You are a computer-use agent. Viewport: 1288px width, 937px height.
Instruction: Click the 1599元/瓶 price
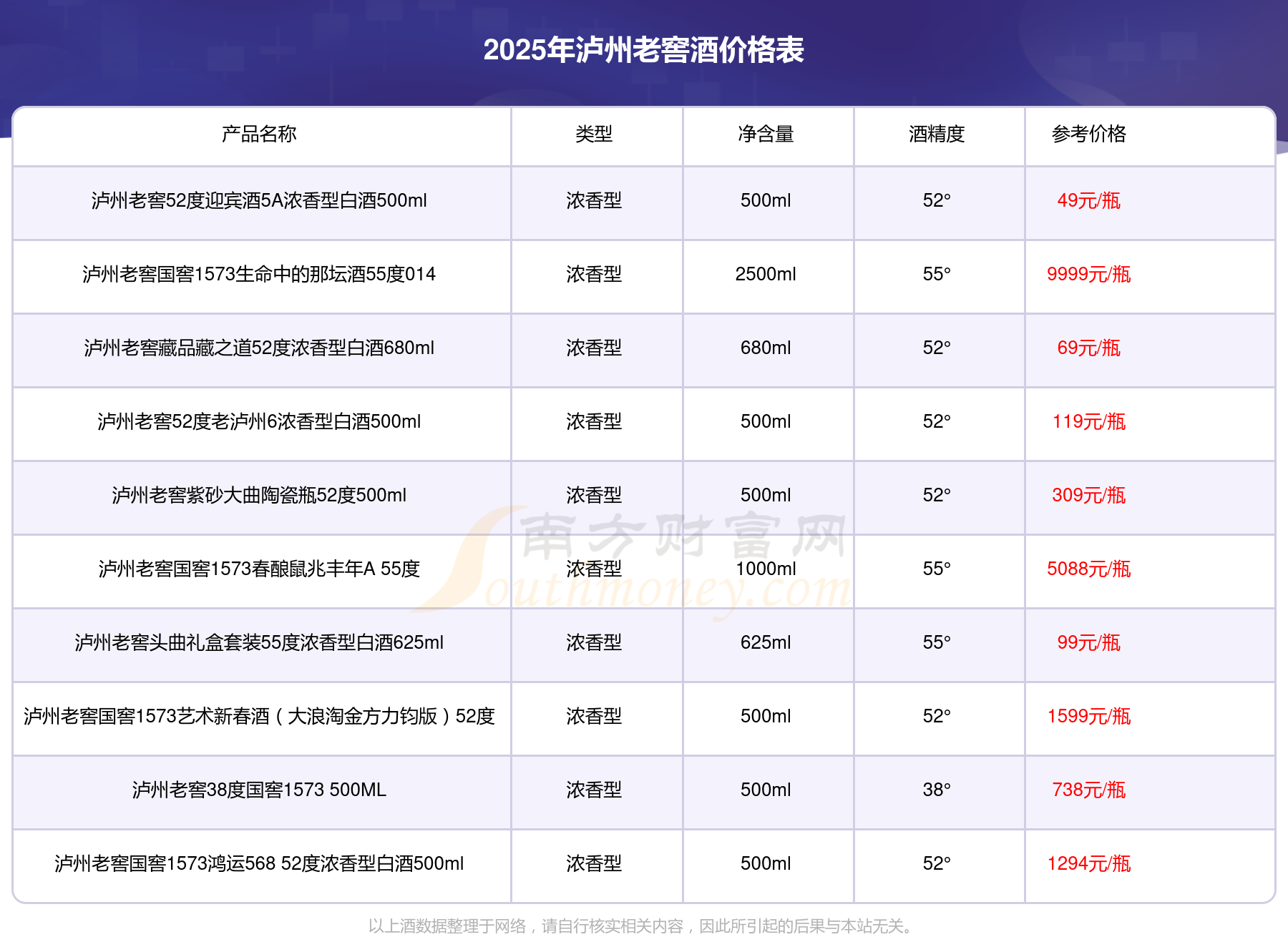click(x=1088, y=717)
